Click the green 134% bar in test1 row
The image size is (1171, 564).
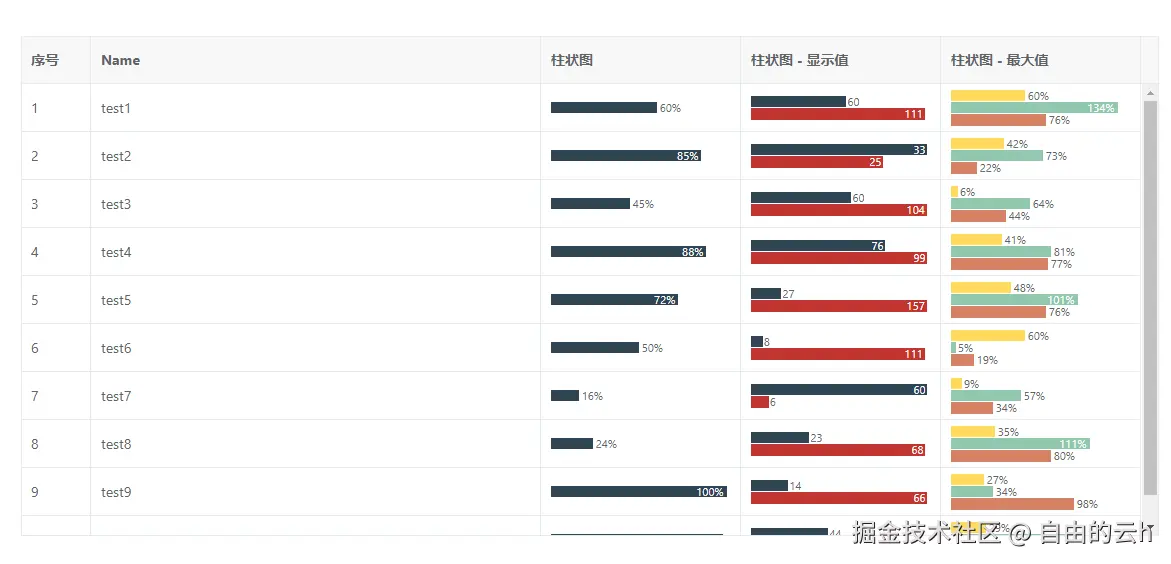[1034, 108]
